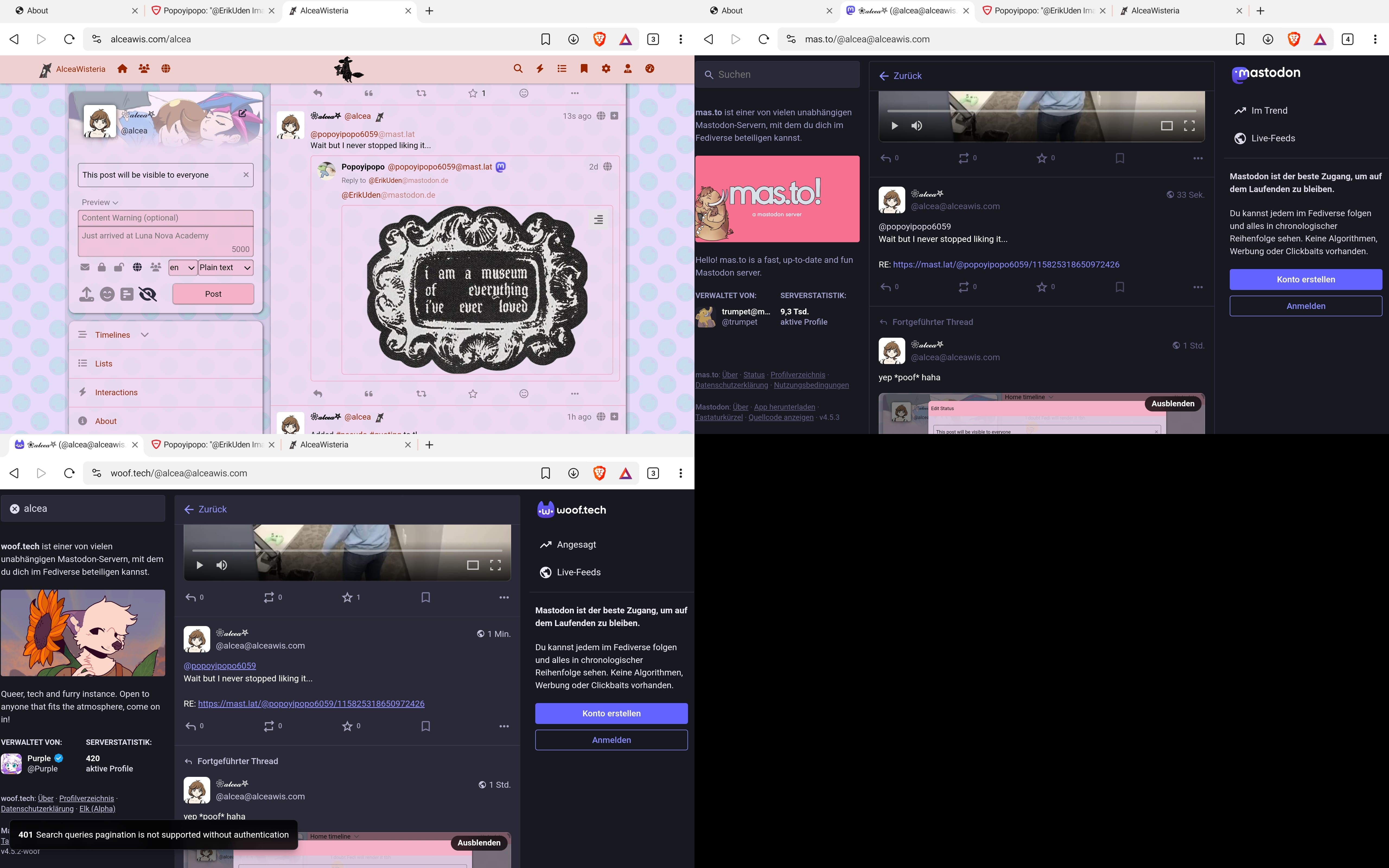
Task: Click settings gear icon in AlceaWisteria navbar
Action: point(606,69)
